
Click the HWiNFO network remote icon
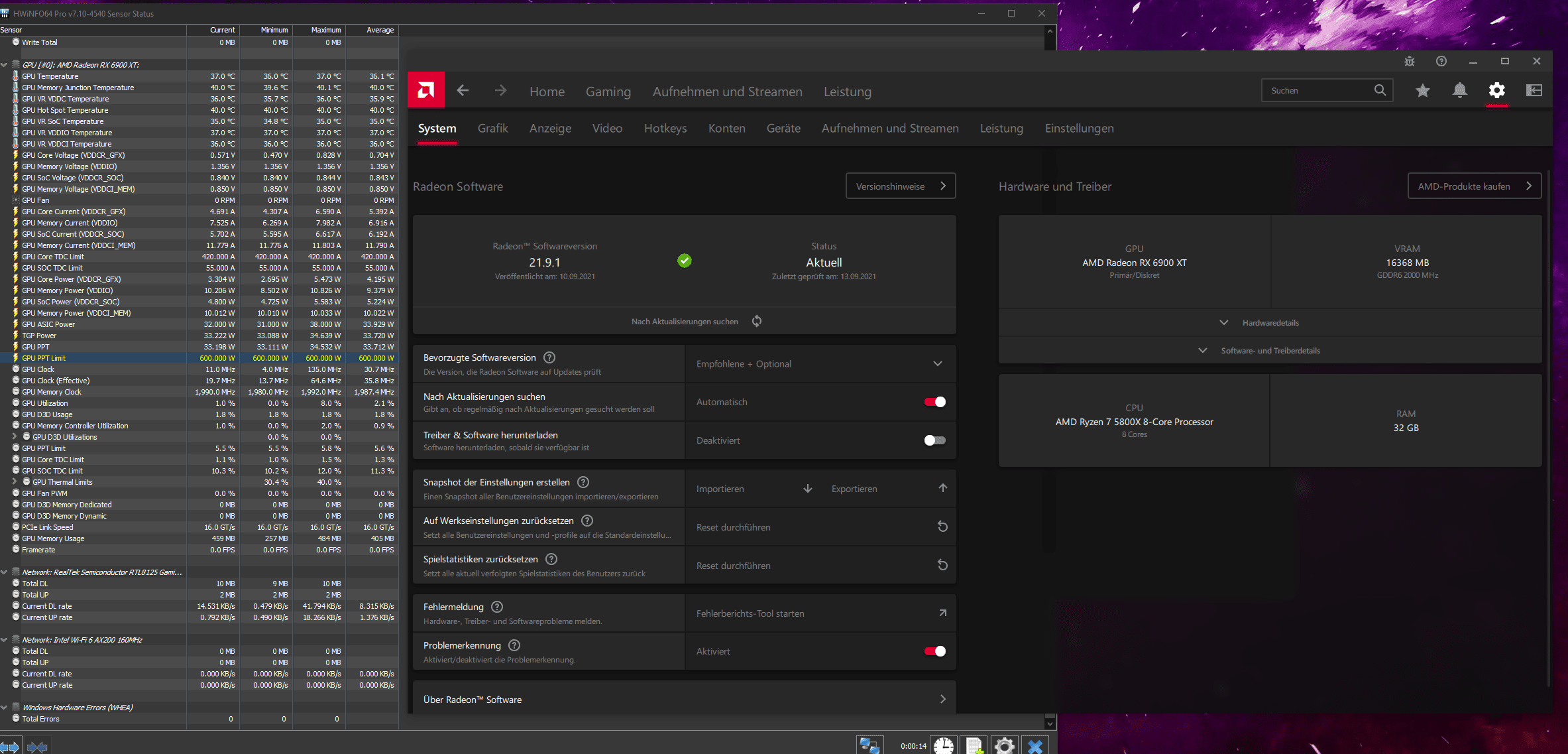[869, 745]
